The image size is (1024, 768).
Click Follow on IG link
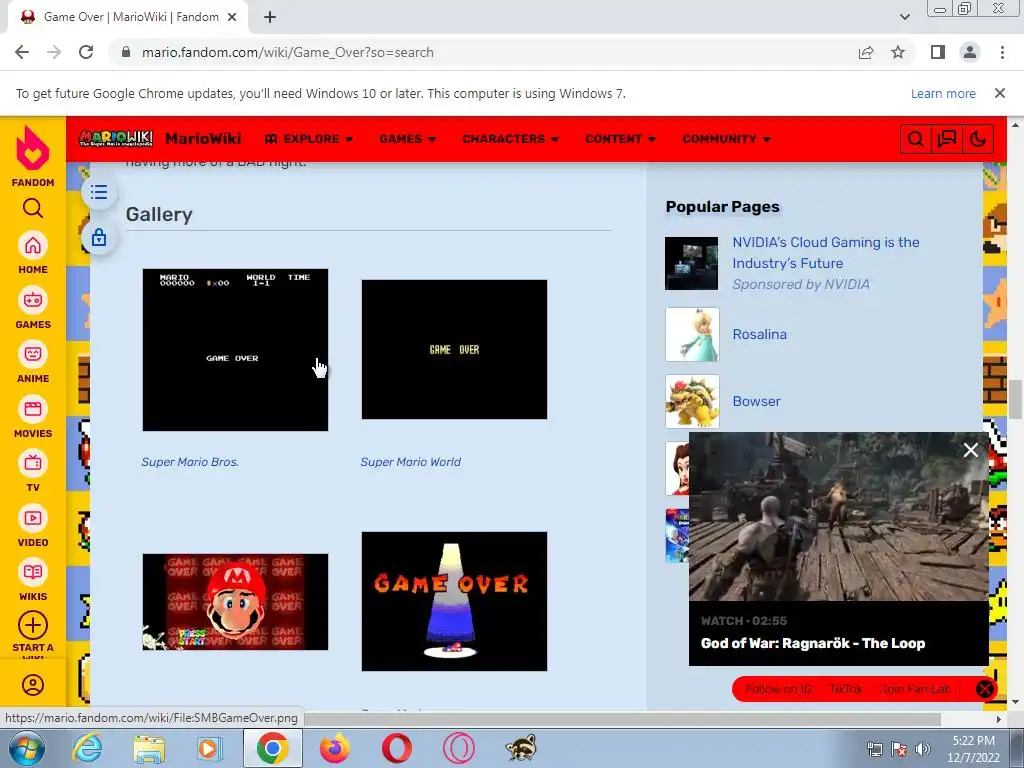(778, 689)
